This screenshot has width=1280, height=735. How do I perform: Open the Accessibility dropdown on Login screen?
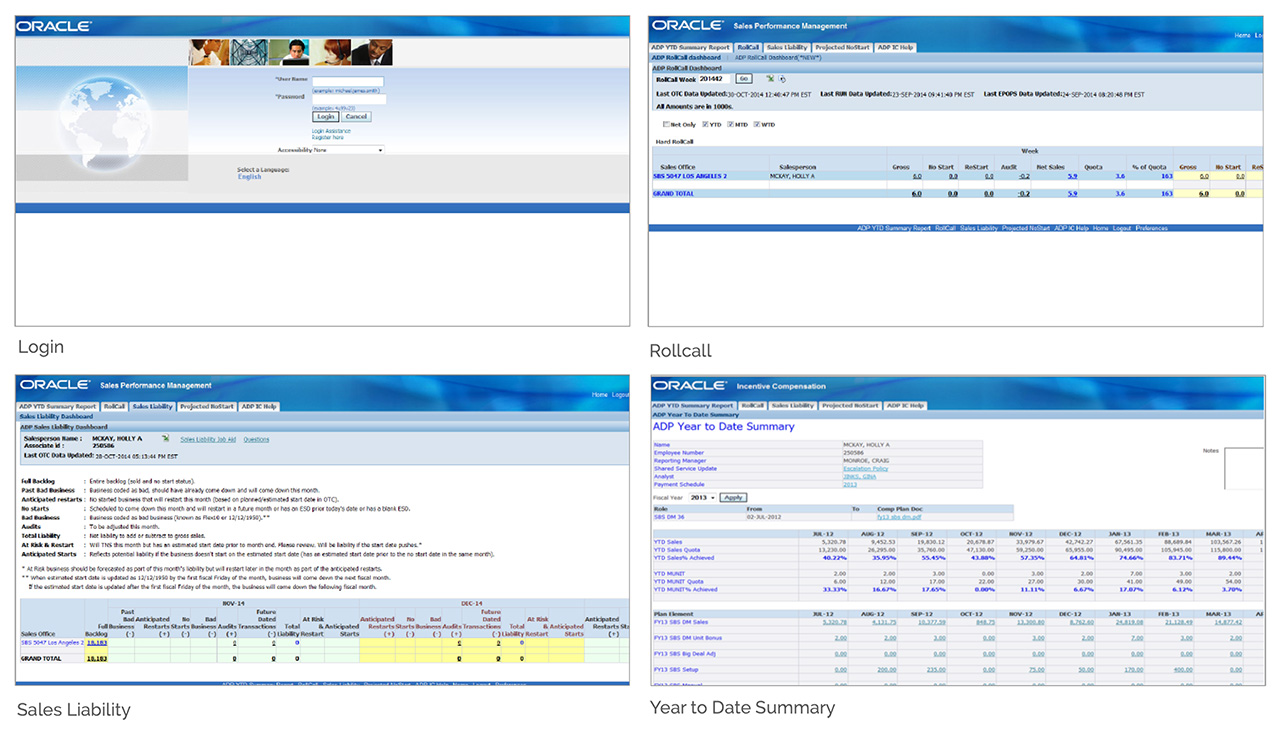(348, 150)
